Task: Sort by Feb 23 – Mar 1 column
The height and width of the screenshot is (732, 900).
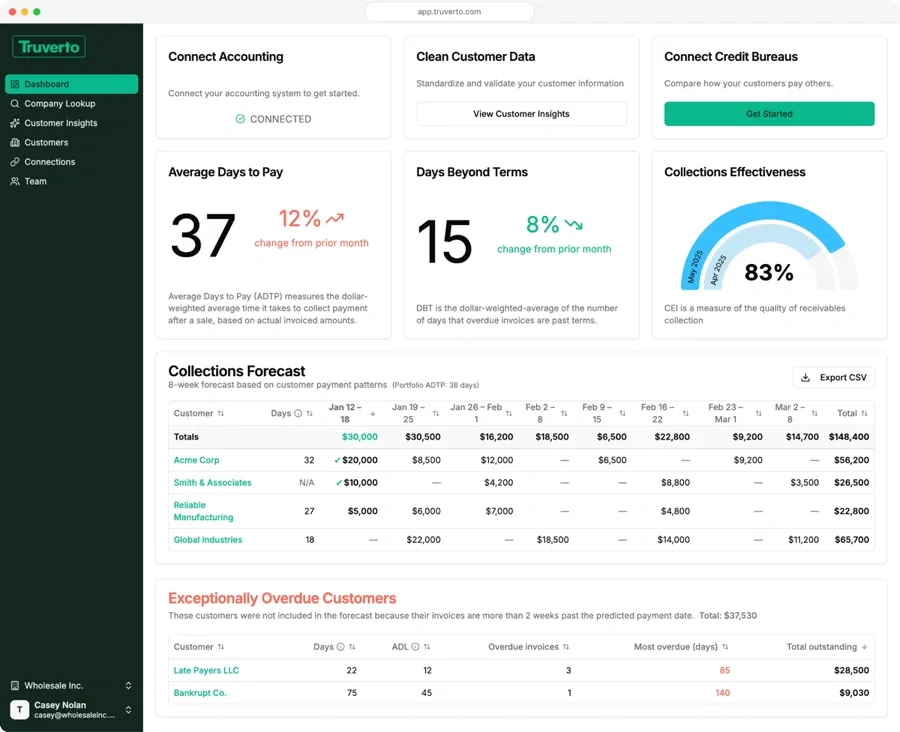Action: tap(758, 413)
